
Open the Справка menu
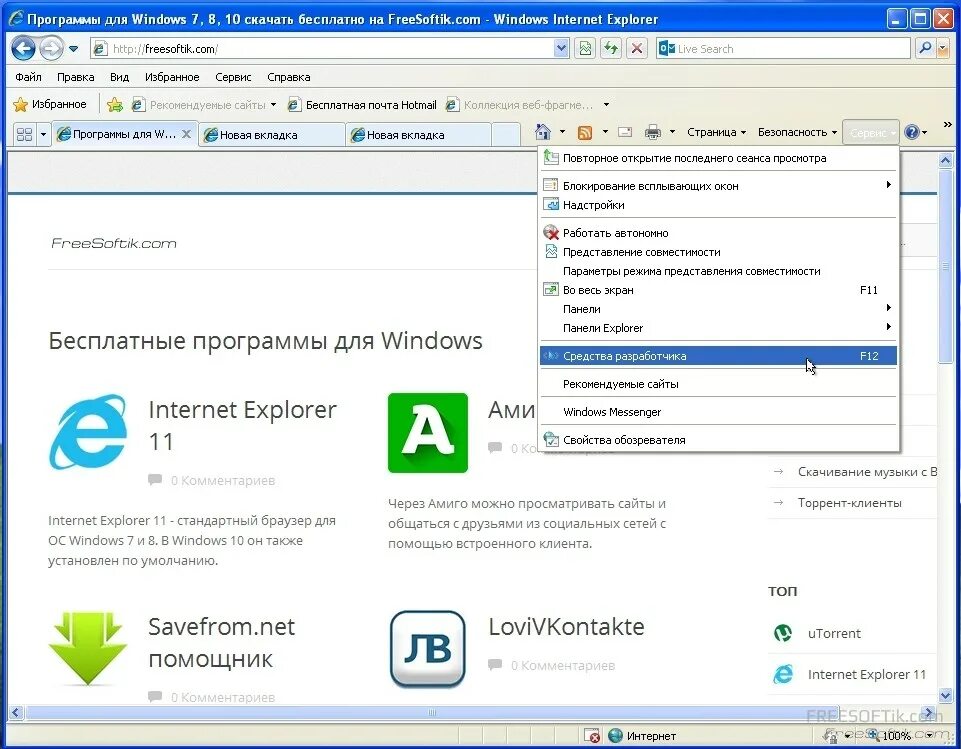[289, 77]
